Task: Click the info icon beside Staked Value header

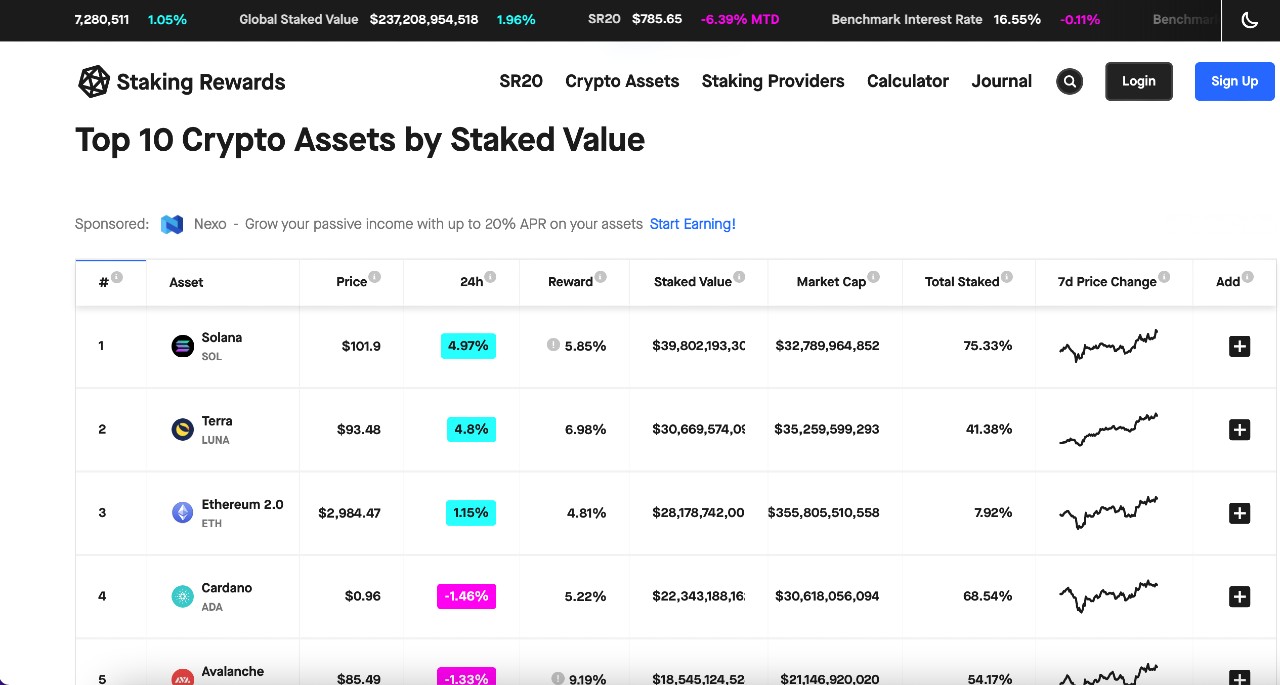Action: coord(739,277)
